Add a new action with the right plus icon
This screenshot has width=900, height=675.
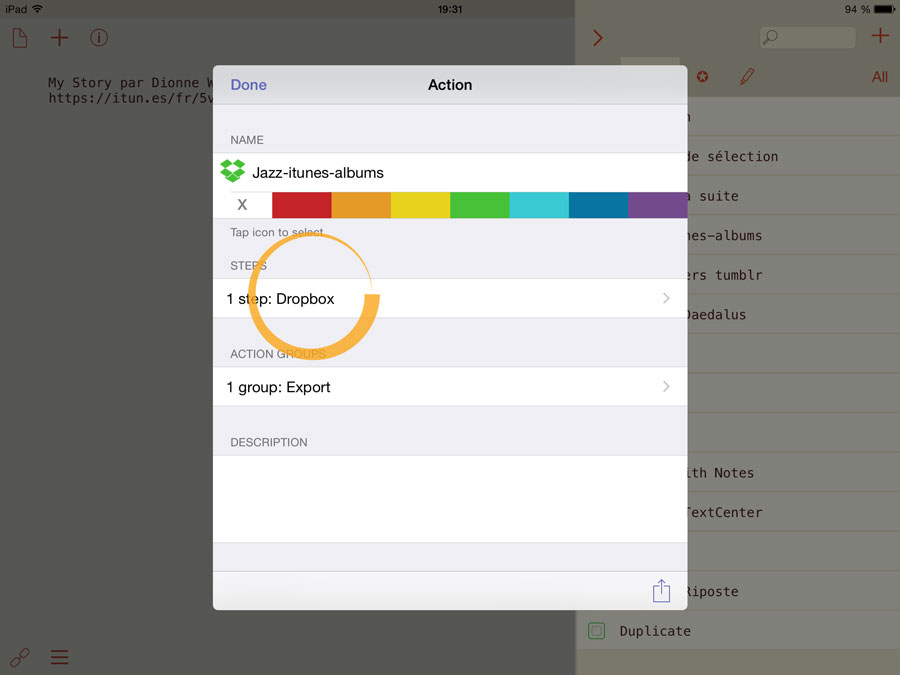click(x=880, y=36)
